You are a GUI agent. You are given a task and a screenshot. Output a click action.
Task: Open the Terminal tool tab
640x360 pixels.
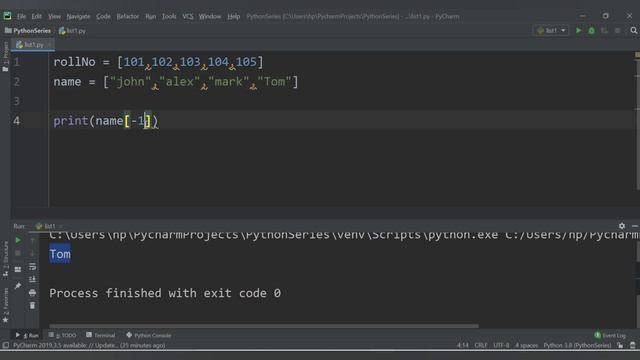tap(100, 335)
